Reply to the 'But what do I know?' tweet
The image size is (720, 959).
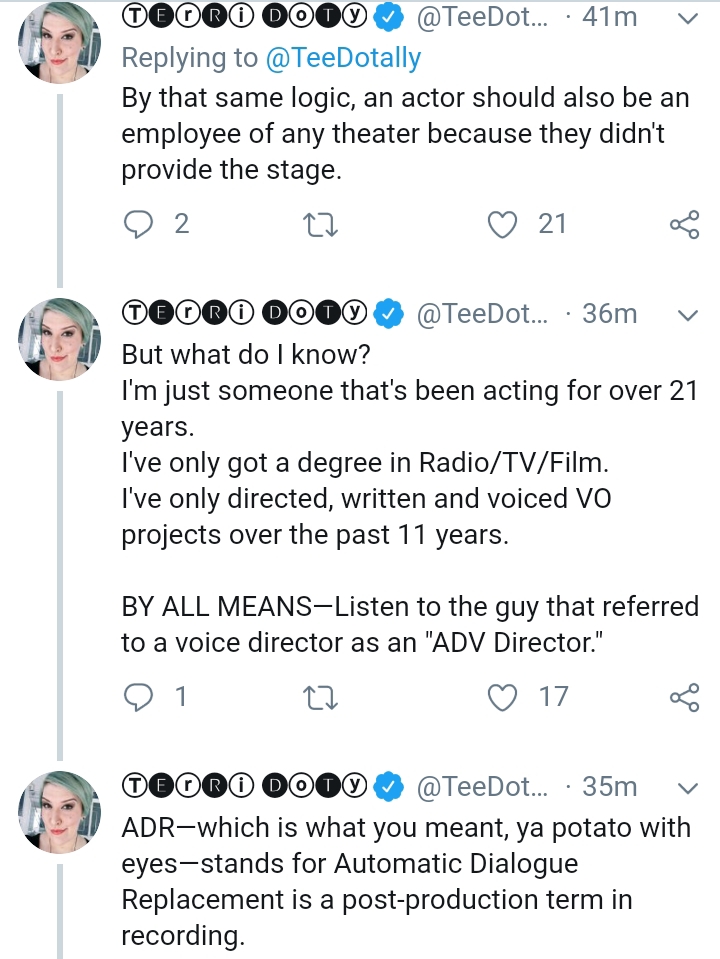pyautogui.click(x=137, y=696)
